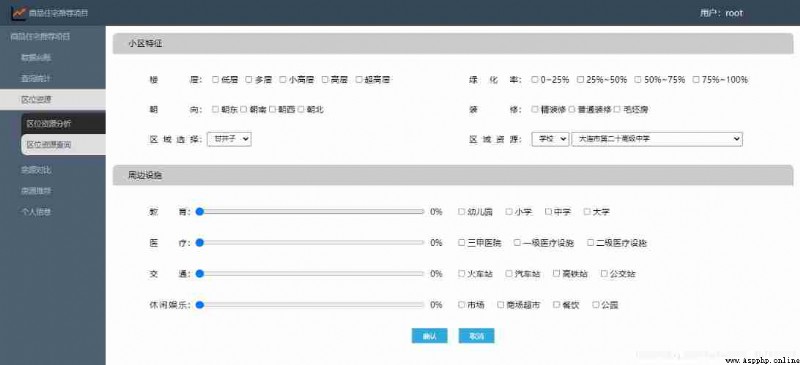Enable the 朝西 orientation checkbox
Screen dimensions: 800x365
click(x=272, y=109)
